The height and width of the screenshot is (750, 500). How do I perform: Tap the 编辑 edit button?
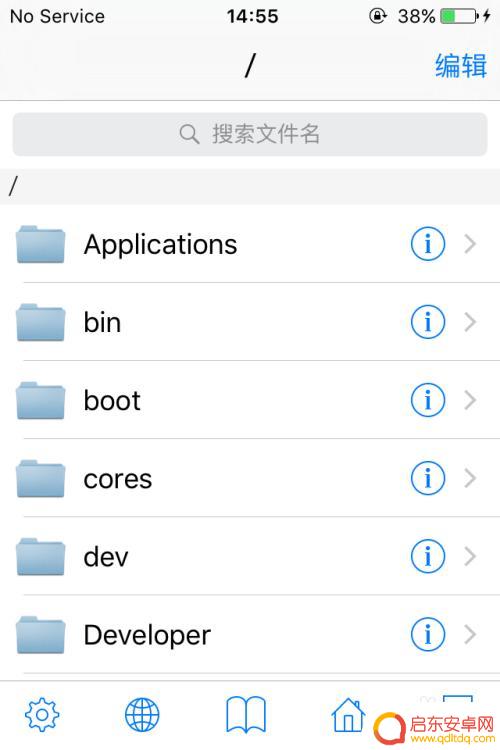coord(461,66)
